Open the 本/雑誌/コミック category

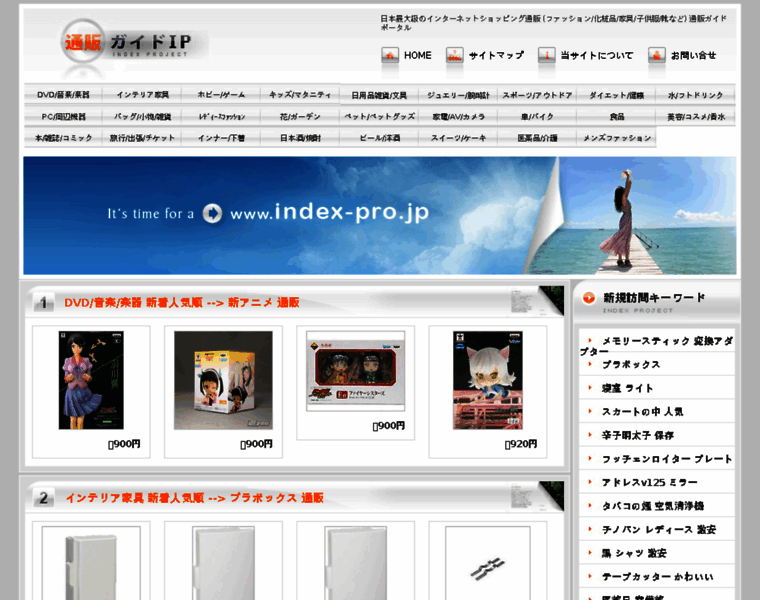point(63,138)
